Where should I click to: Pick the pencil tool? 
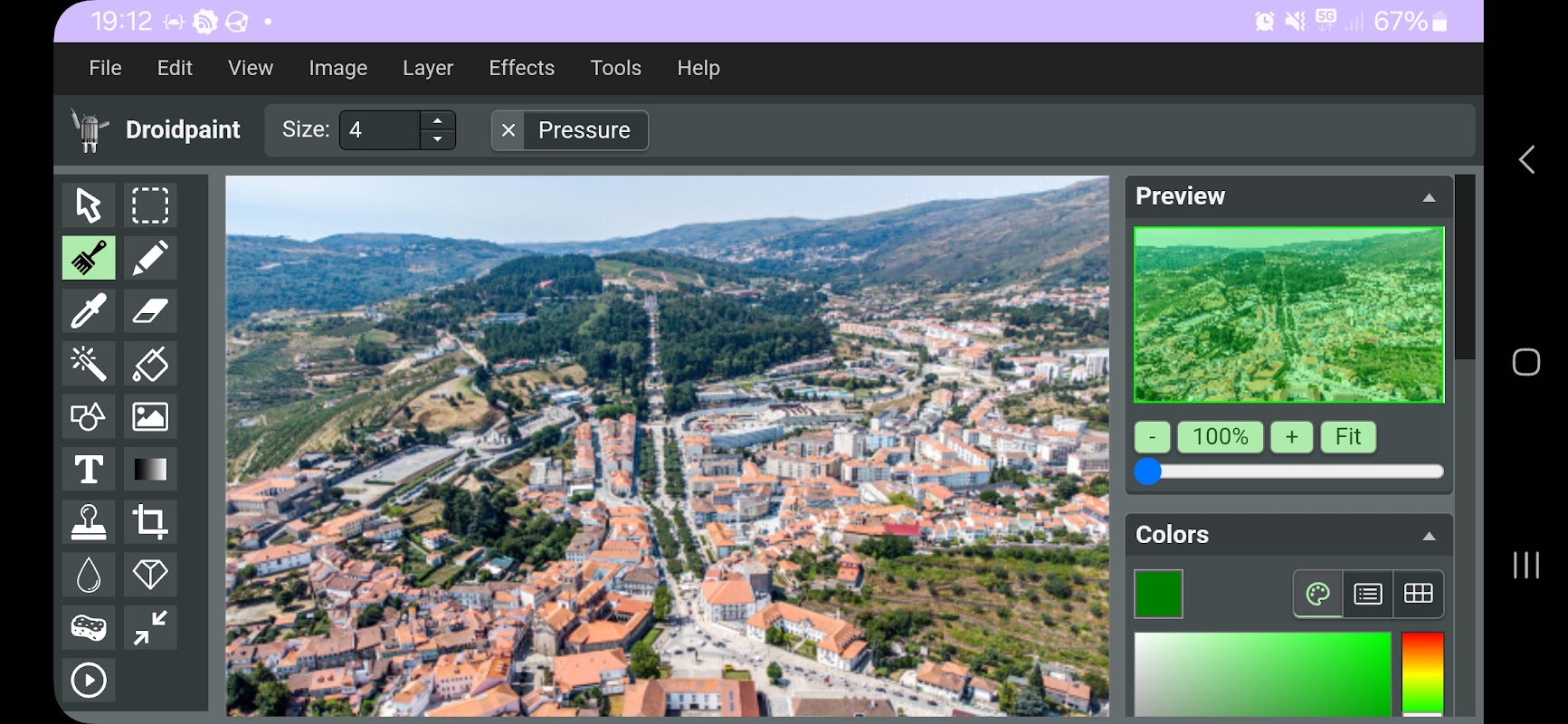pyautogui.click(x=150, y=259)
